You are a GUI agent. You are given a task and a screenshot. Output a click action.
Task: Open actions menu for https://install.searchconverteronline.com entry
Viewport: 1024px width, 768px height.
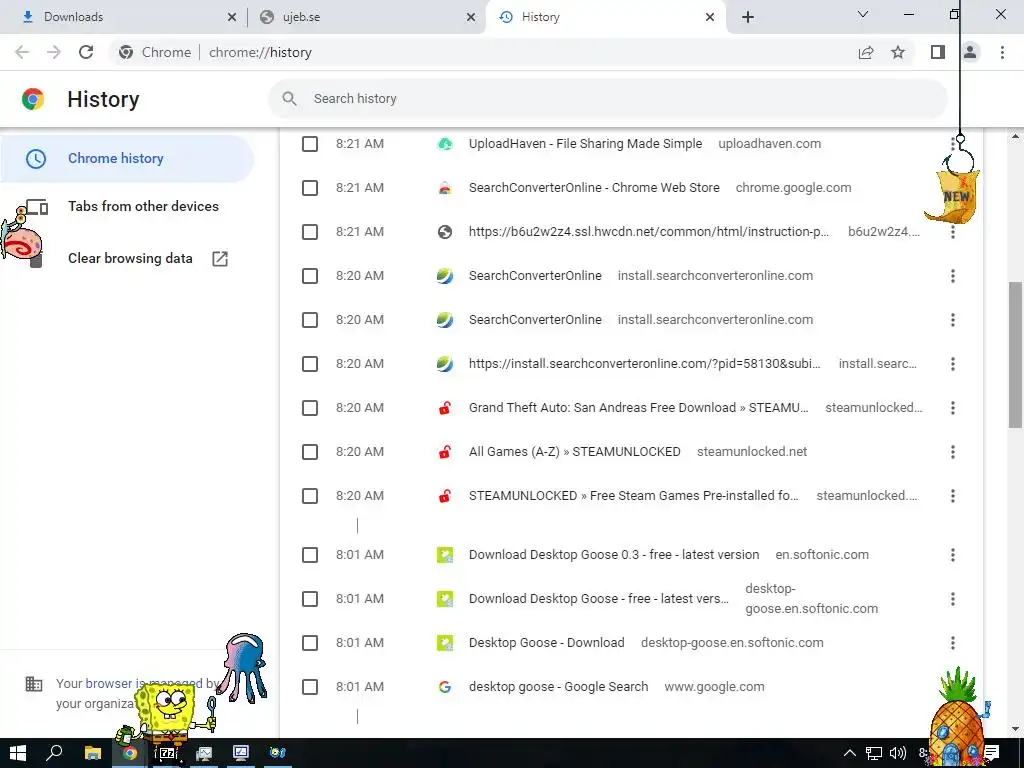[953, 364]
